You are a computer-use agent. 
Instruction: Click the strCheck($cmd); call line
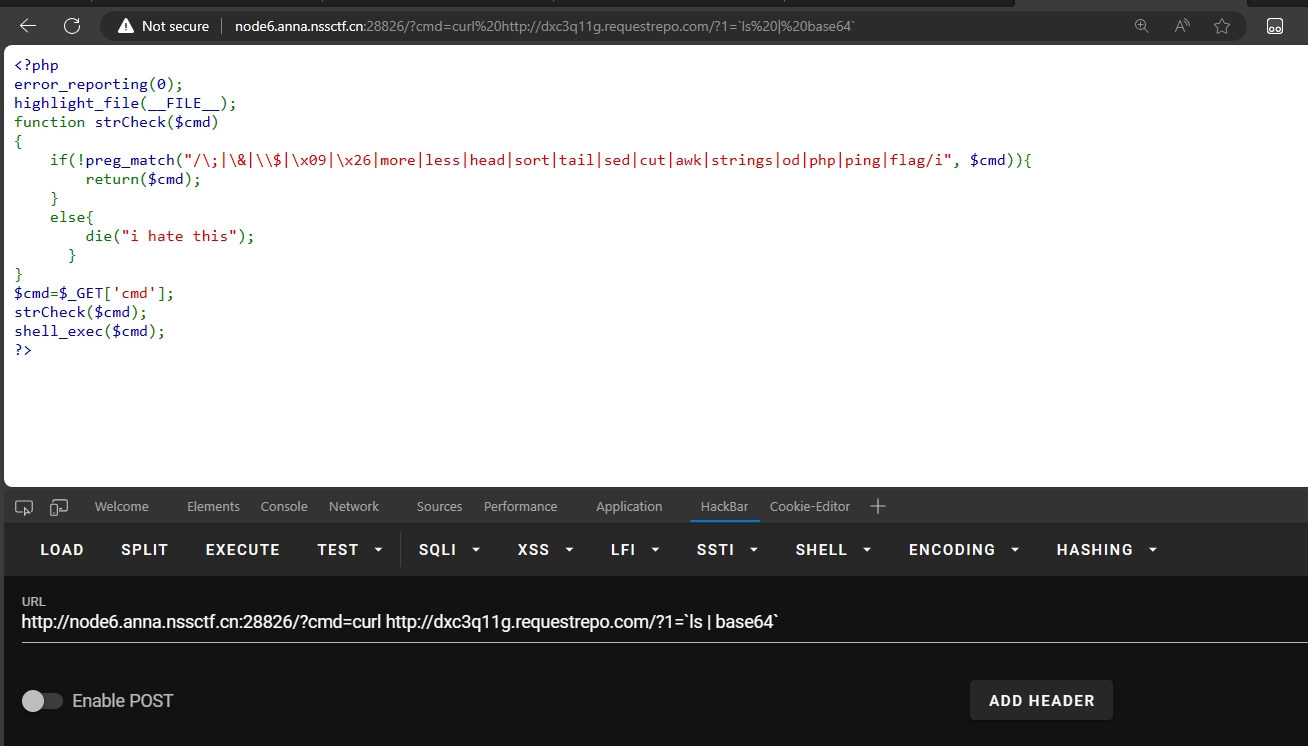pyautogui.click(x=80, y=312)
